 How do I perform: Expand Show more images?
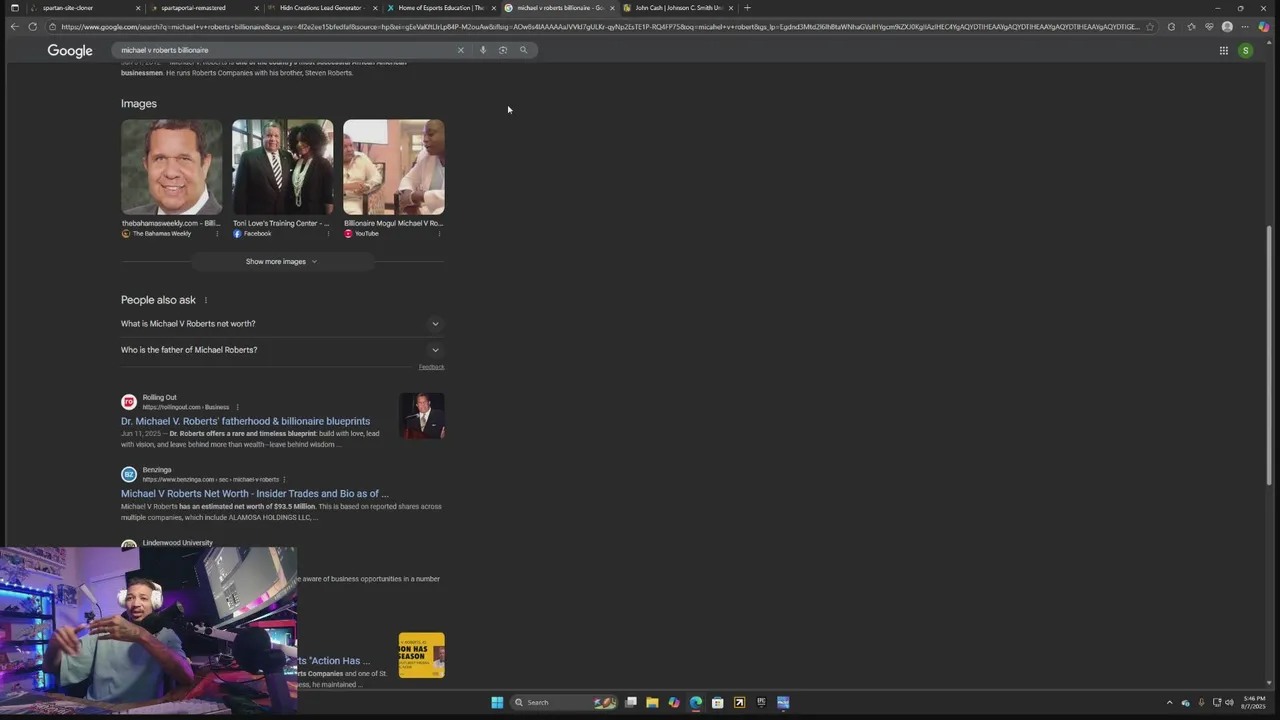pos(282,262)
